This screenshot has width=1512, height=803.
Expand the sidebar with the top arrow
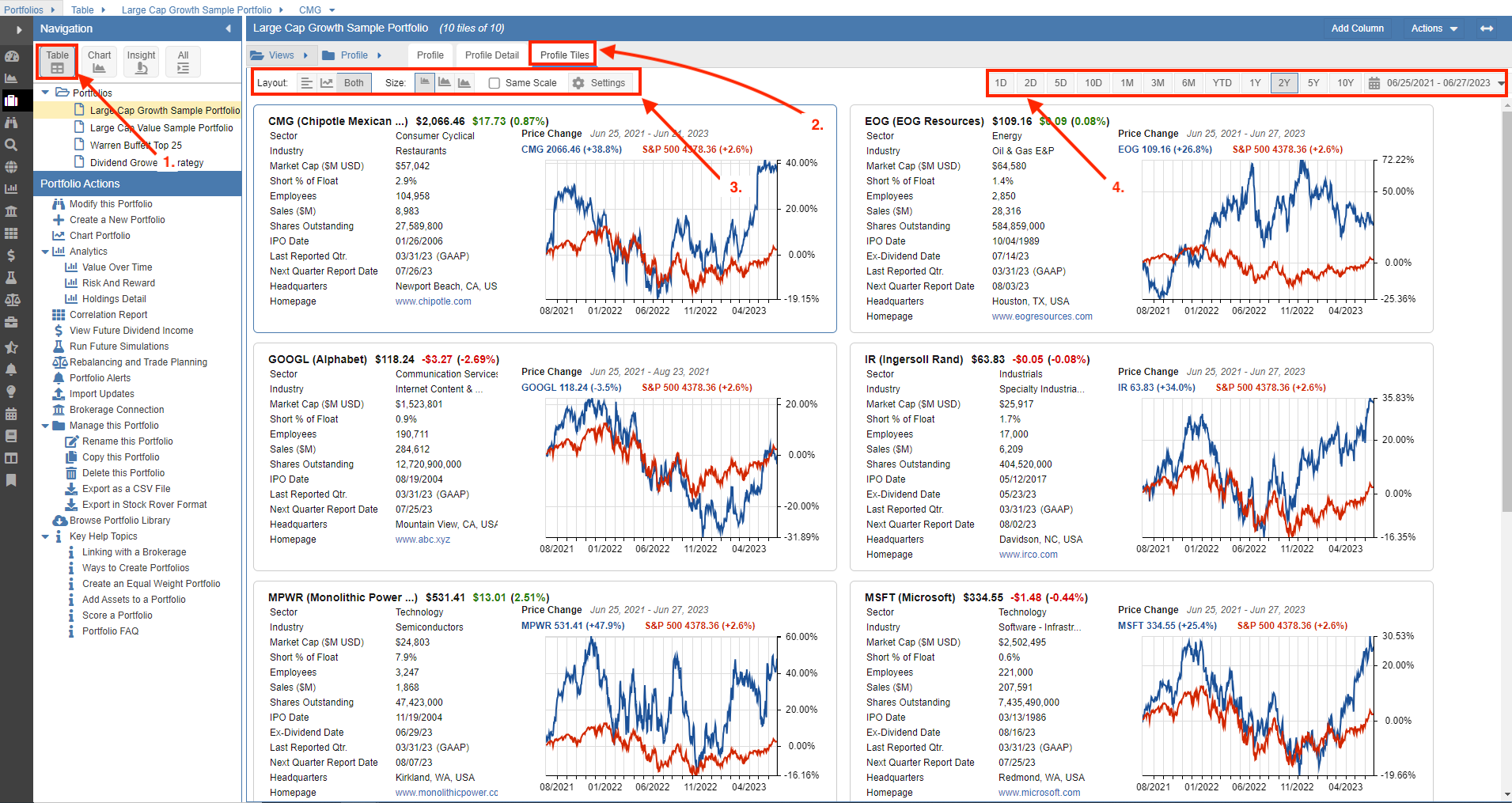pos(19,30)
